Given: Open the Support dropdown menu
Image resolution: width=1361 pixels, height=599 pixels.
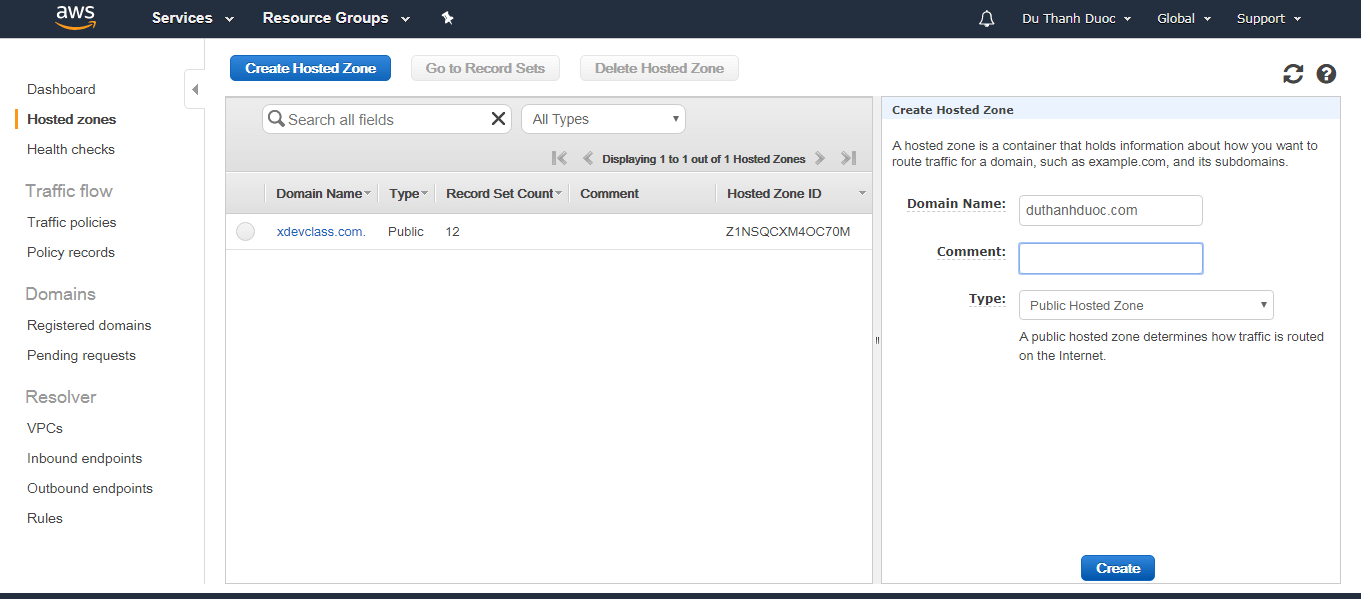Looking at the screenshot, I should [x=1269, y=19].
